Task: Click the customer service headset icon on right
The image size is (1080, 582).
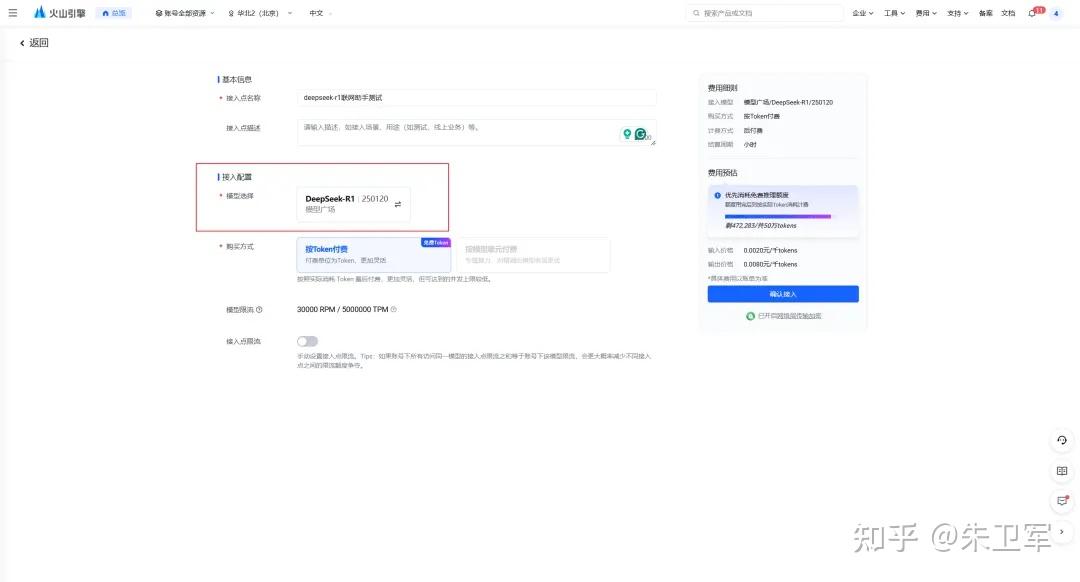Action: (1062, 440)
